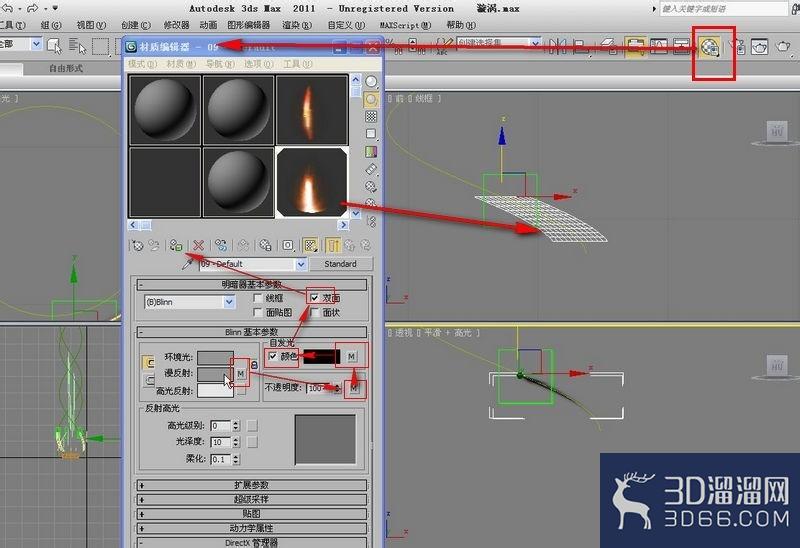Enable 线框 wire checkbox
This screenshot has width=800, height=548.
(258, 298)
